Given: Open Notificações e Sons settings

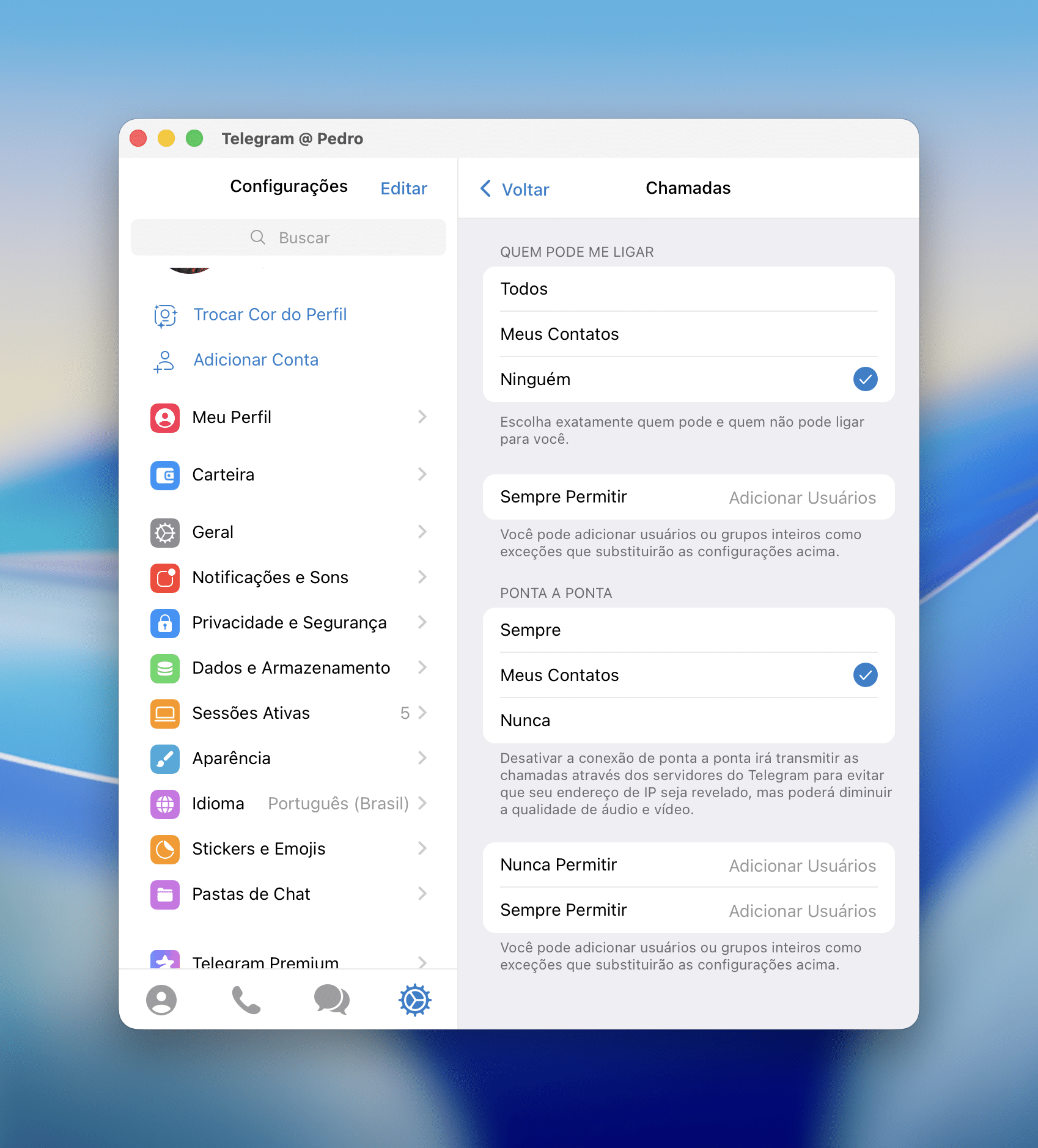Looking at the screenshot, I should [270, 578].
